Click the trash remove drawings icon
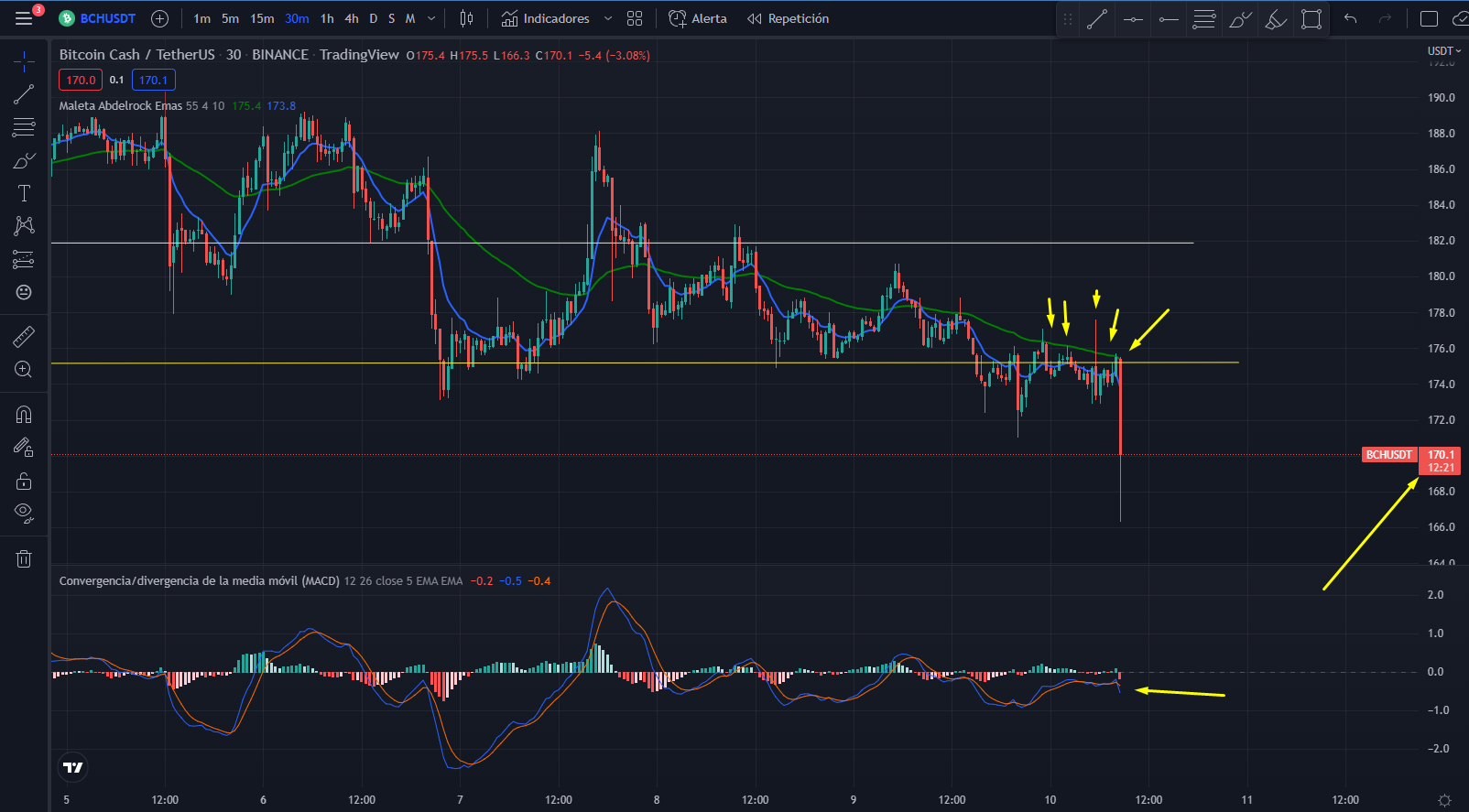This screenshot has width=1469, height=812. [24, 558]
